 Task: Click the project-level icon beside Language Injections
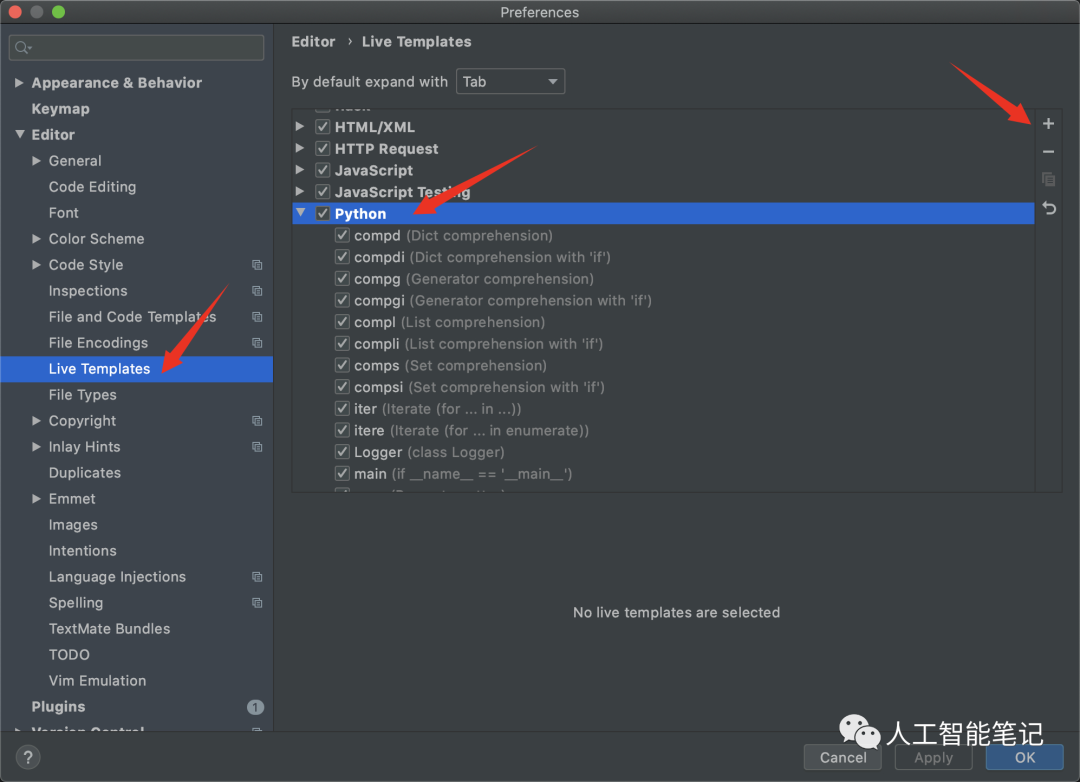tap(257, 577)
